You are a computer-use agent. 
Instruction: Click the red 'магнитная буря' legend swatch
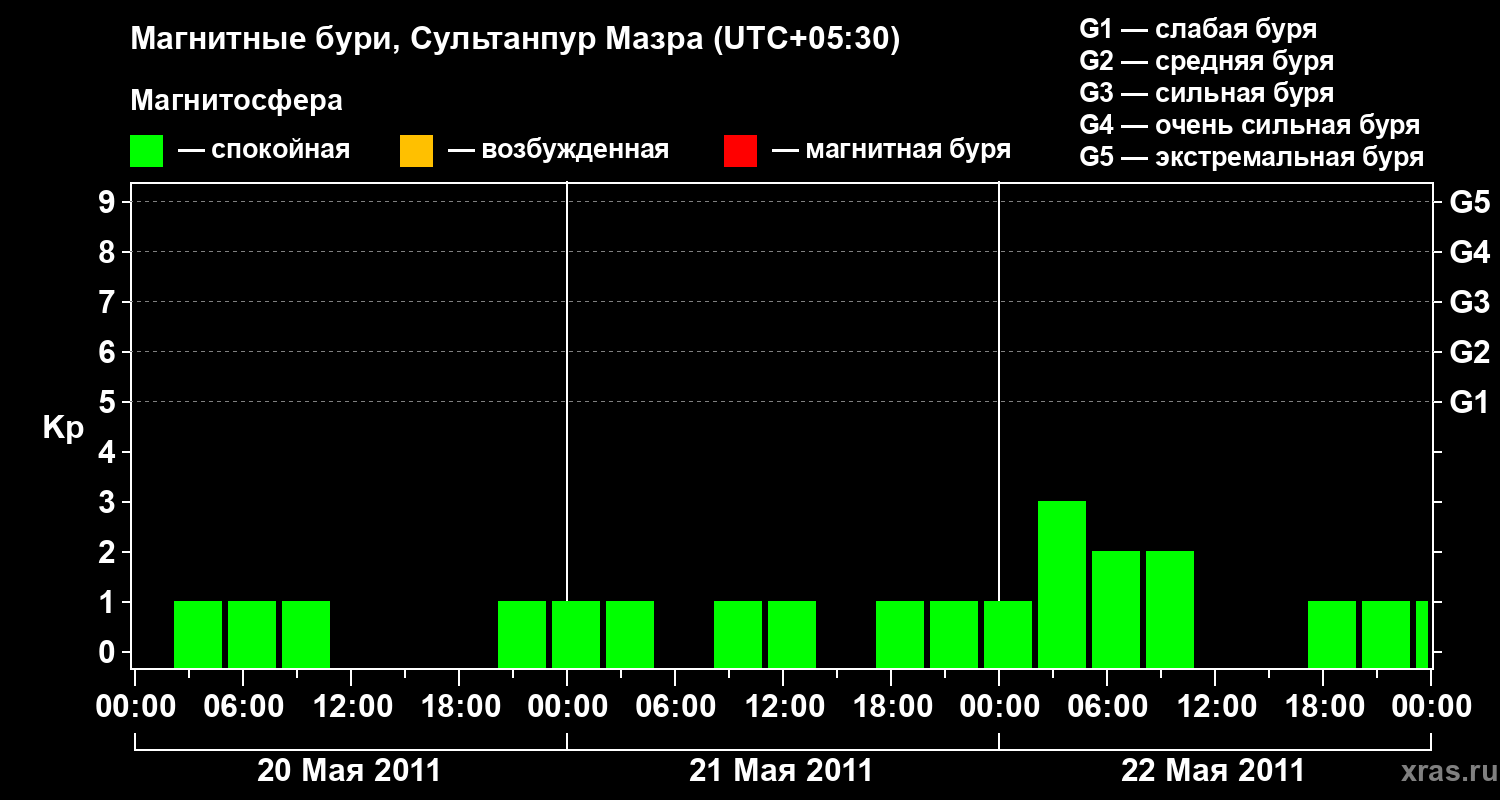tap(740, 151)
